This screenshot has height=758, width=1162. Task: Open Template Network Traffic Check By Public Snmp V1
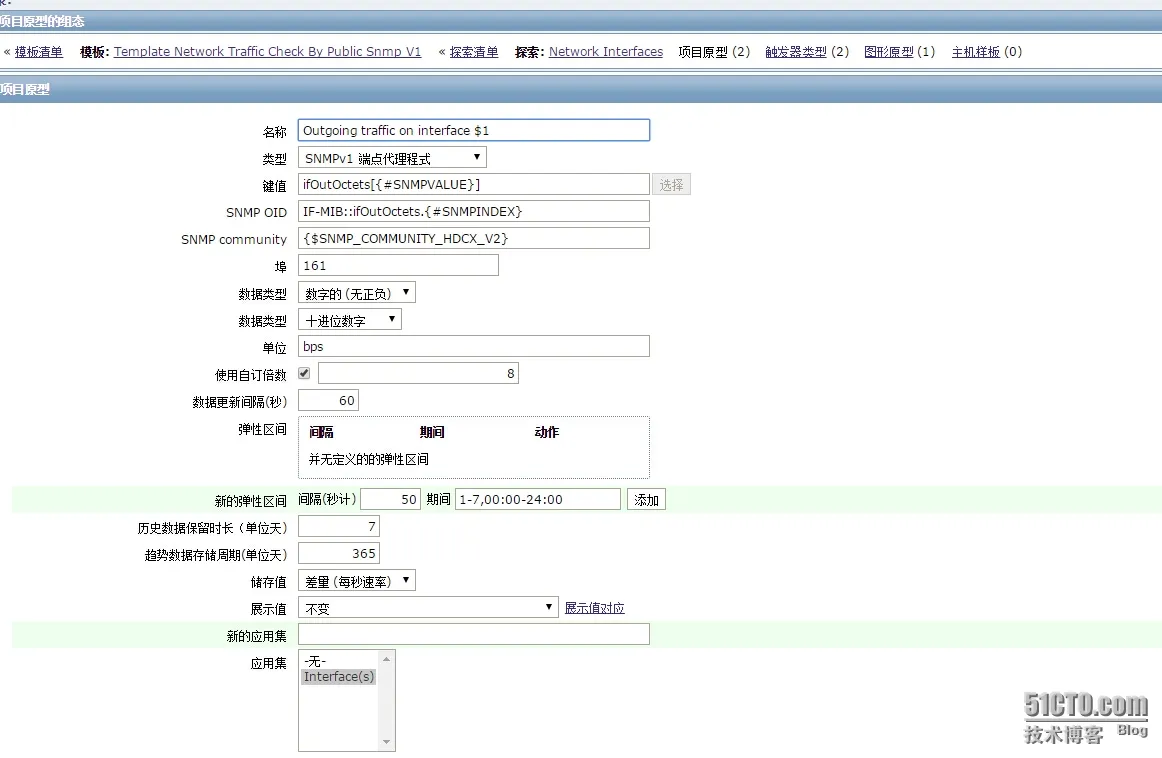[268, 52]
